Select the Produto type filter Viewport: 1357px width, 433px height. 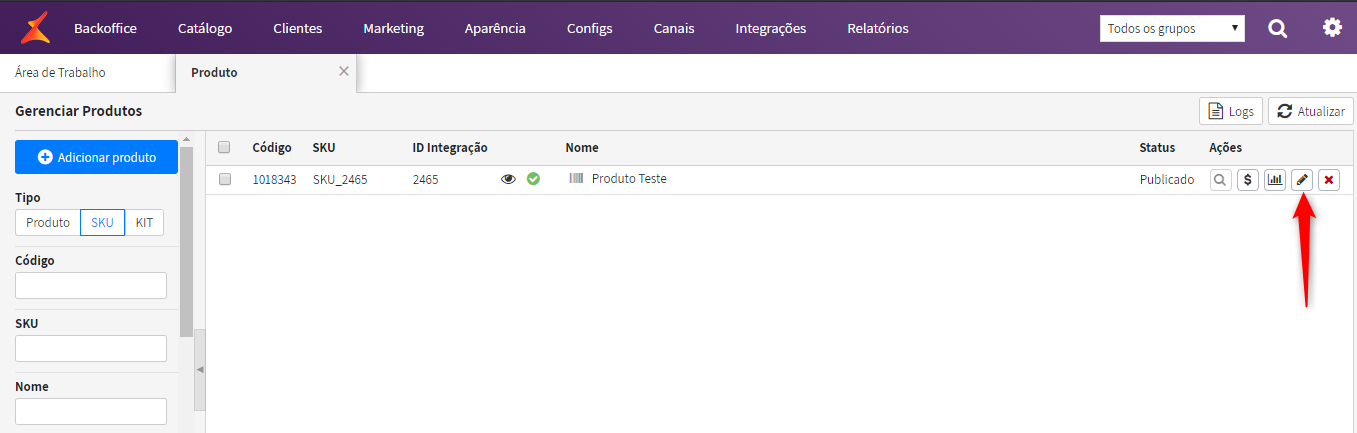pyautogui.click(x=48, y=222)
